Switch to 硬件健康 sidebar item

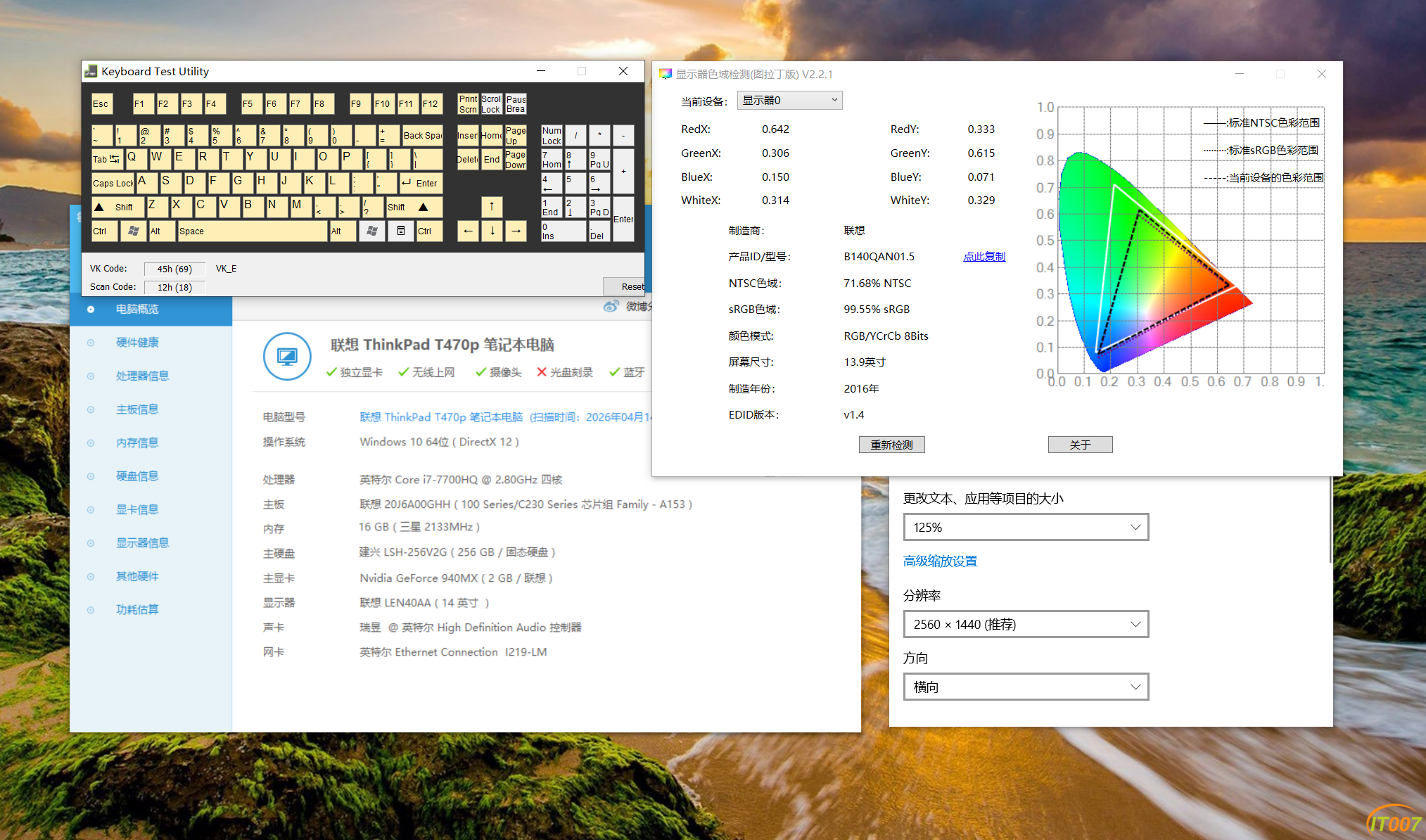click(x=137, y=343)
